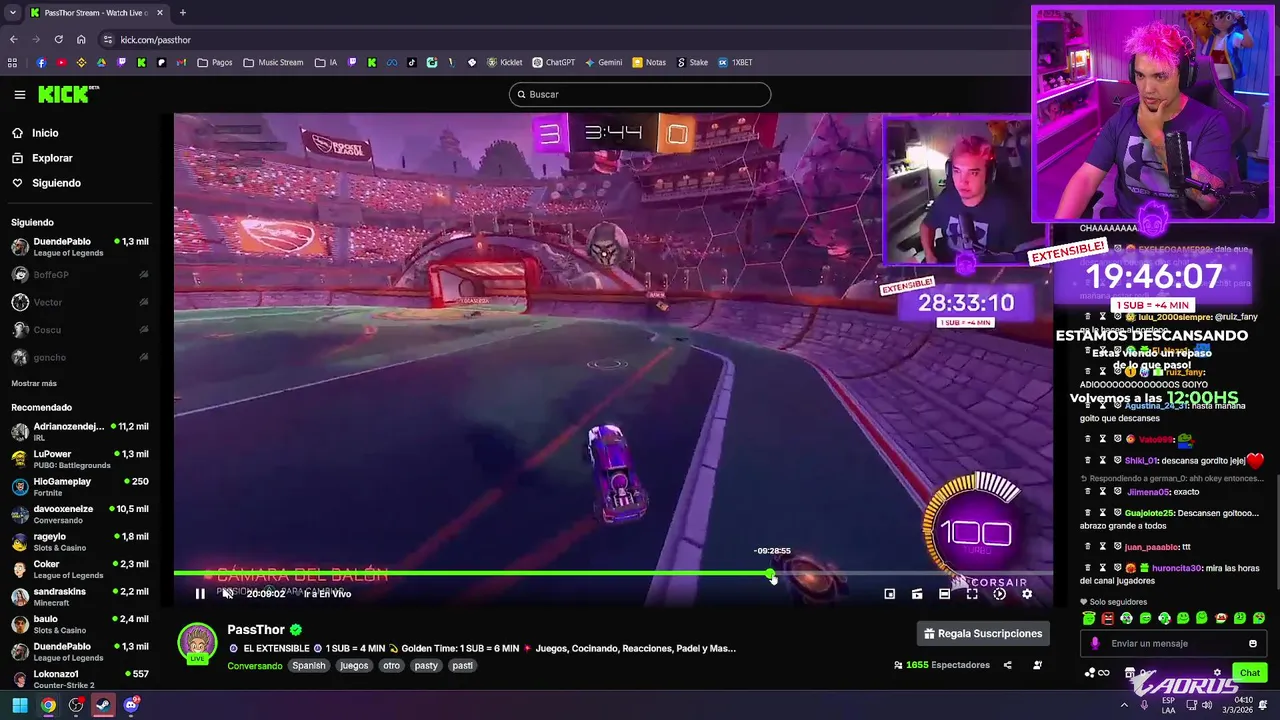The image size is (1280, 720).
Task: Send message with green Chat button
Action: (1250, 673)
